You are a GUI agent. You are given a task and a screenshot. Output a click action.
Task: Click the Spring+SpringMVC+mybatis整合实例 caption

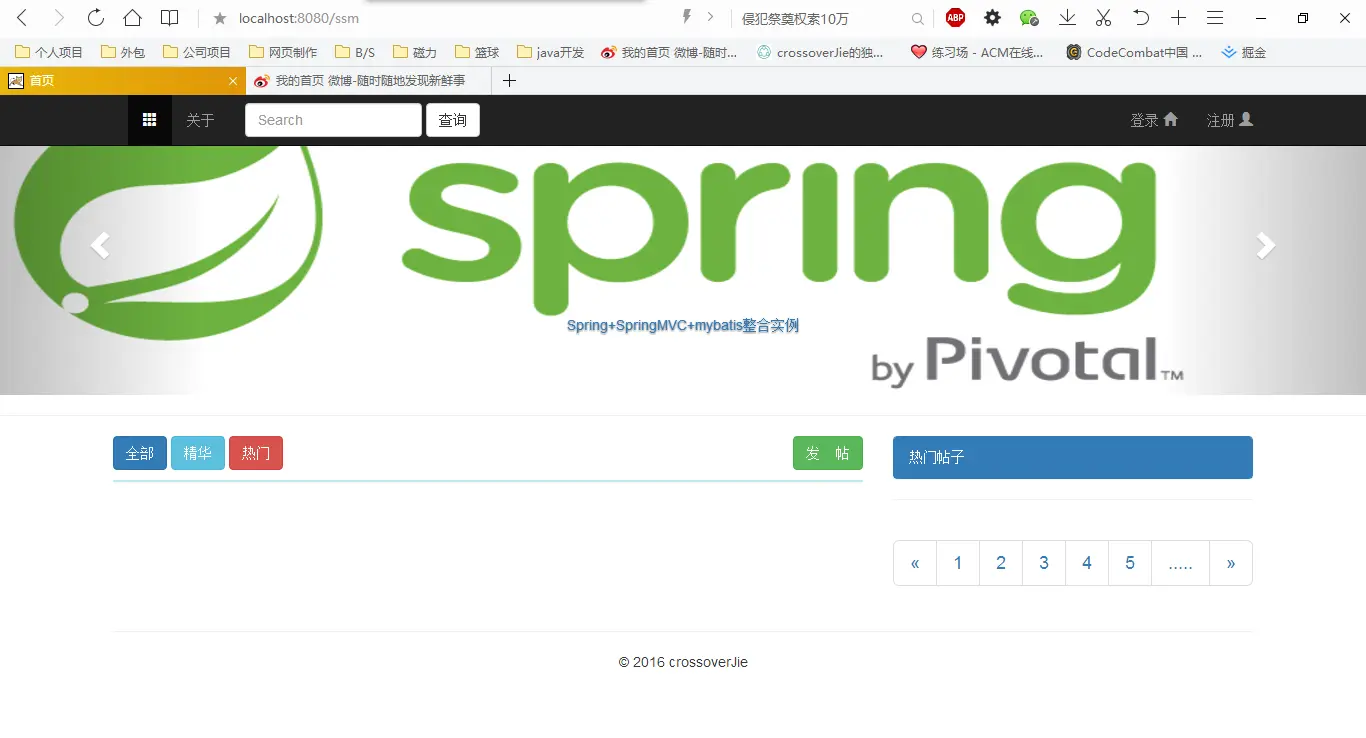point(683,326)
